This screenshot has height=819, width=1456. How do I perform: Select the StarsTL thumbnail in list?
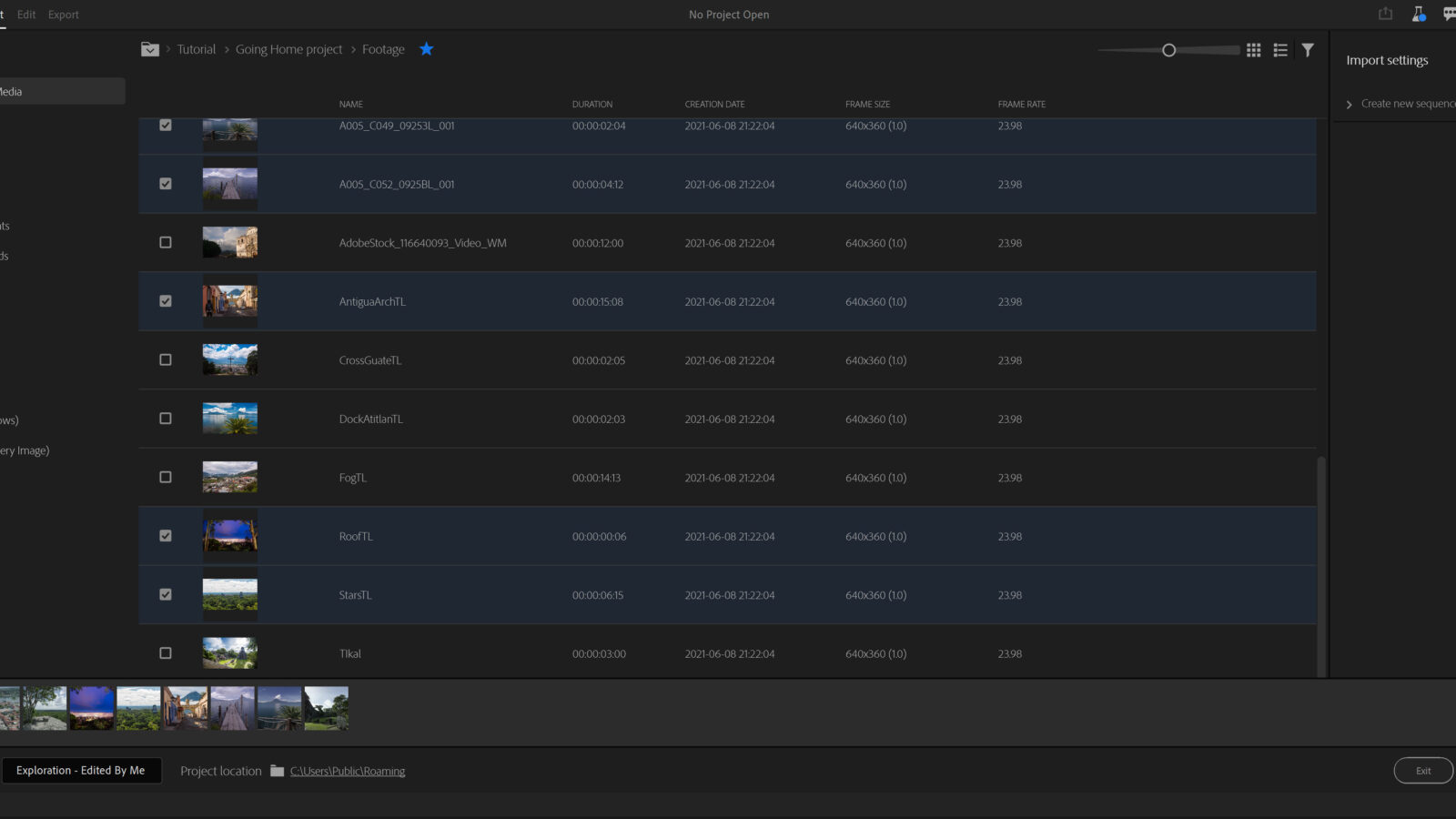pyautogui.click(x=229, y=595)
